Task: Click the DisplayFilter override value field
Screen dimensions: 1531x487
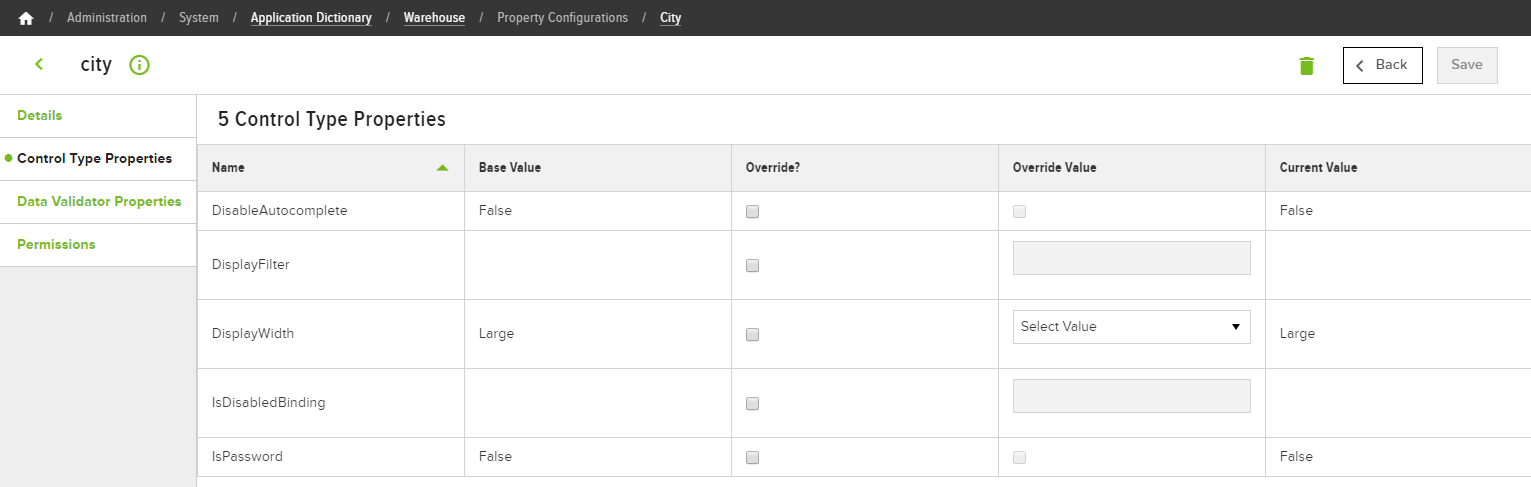Action: (1131, 258)
